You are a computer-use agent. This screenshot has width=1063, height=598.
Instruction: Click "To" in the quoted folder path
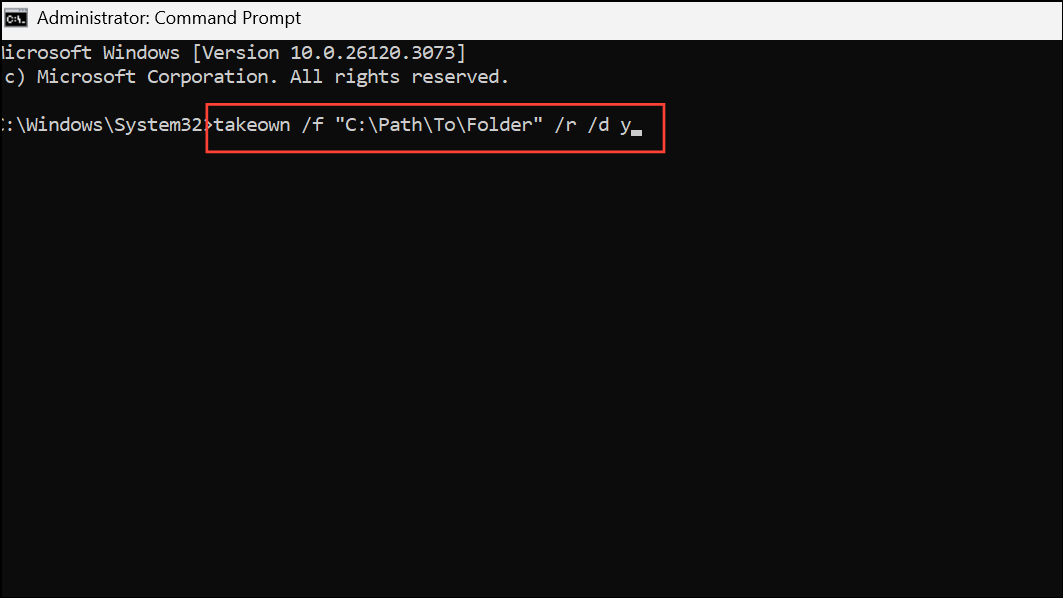(x=444, y=125)
